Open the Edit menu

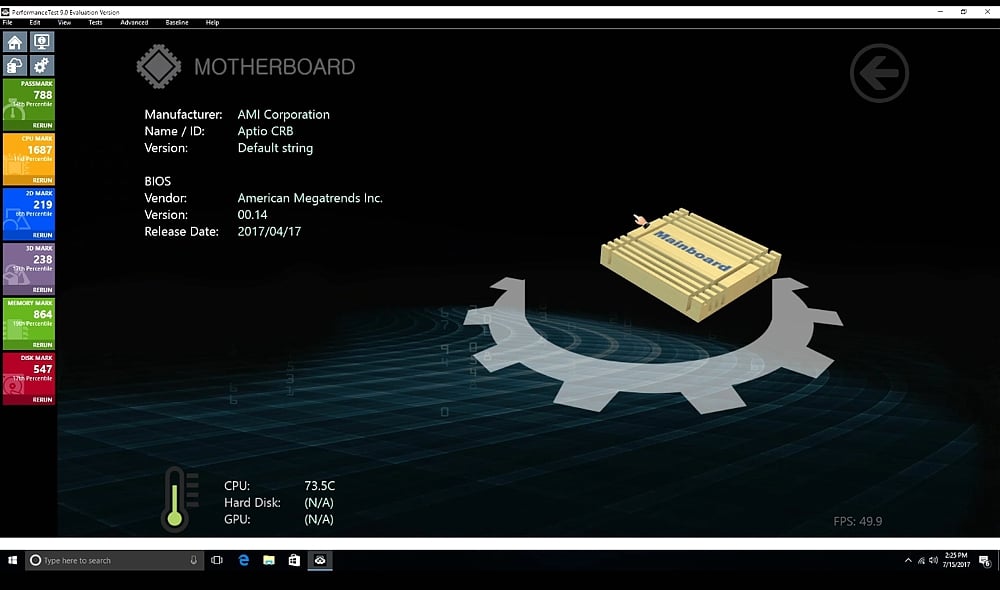pos(34,22)
